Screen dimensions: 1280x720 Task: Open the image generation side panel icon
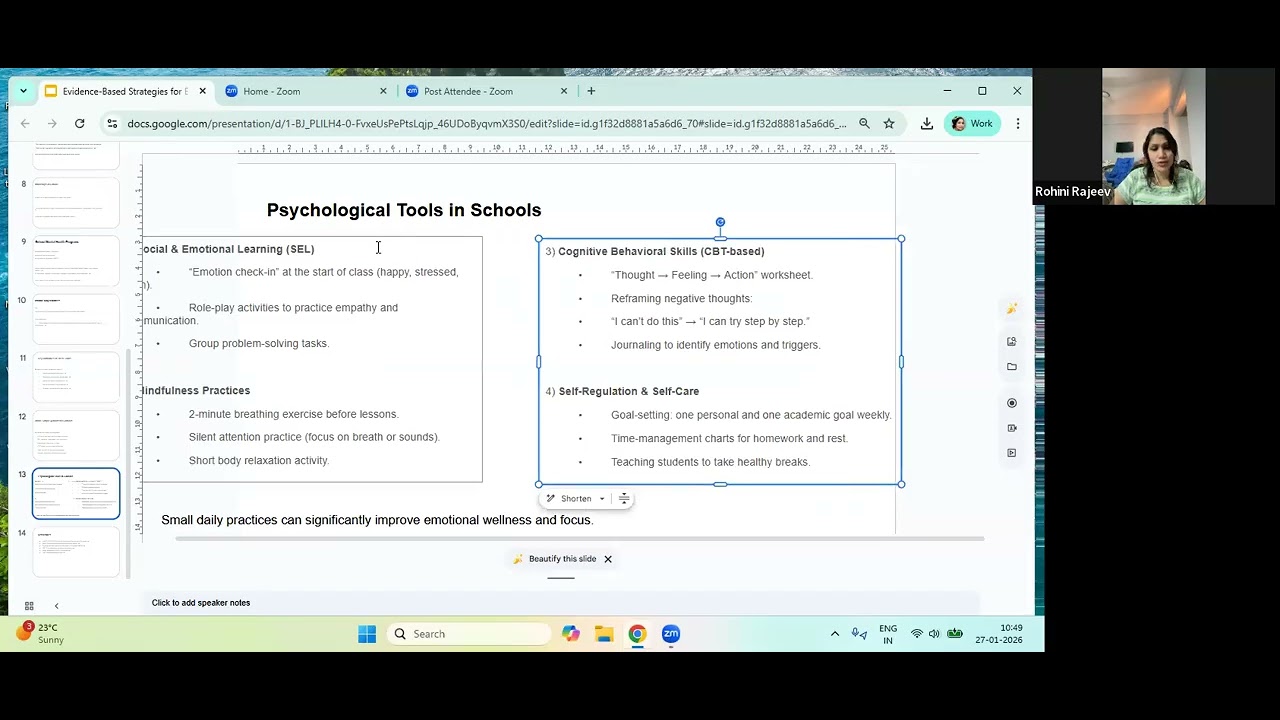coord(1012,342)
